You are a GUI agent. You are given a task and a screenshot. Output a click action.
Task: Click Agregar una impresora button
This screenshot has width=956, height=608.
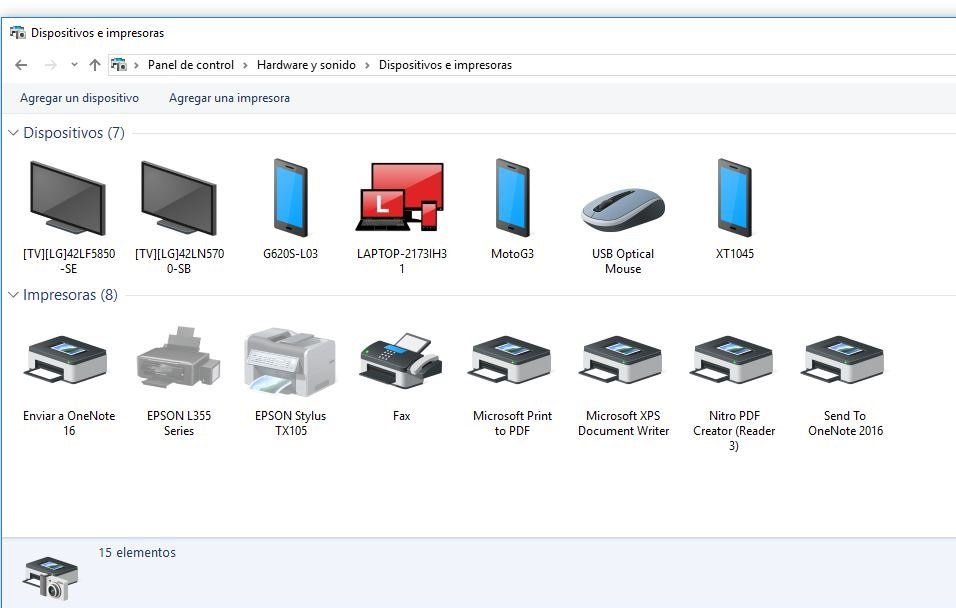tap(229, 98)
